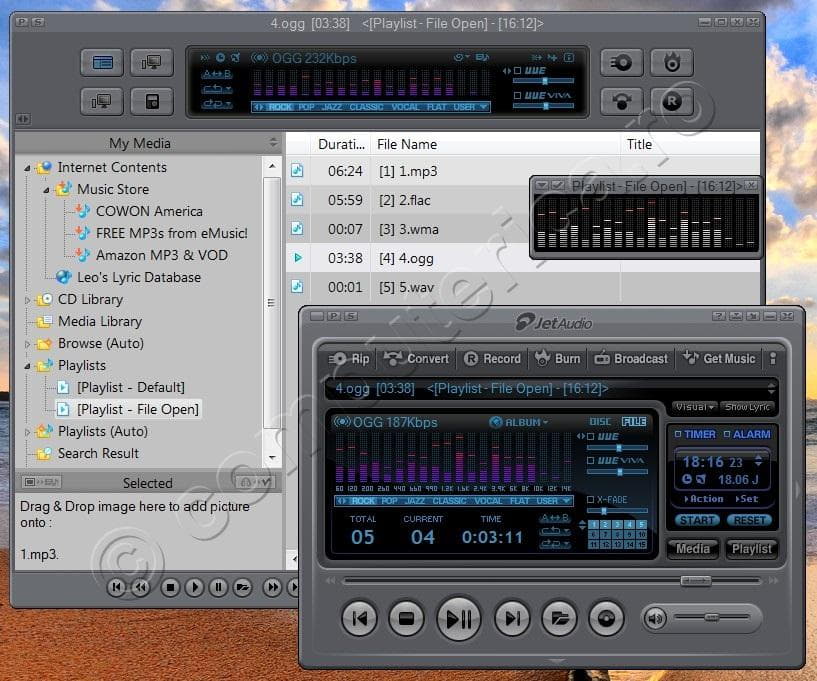Viewport: 817px width, 681px height.
Task: Expand the Playlists (Auto) tree node
Action: click(x=27, y=432)
